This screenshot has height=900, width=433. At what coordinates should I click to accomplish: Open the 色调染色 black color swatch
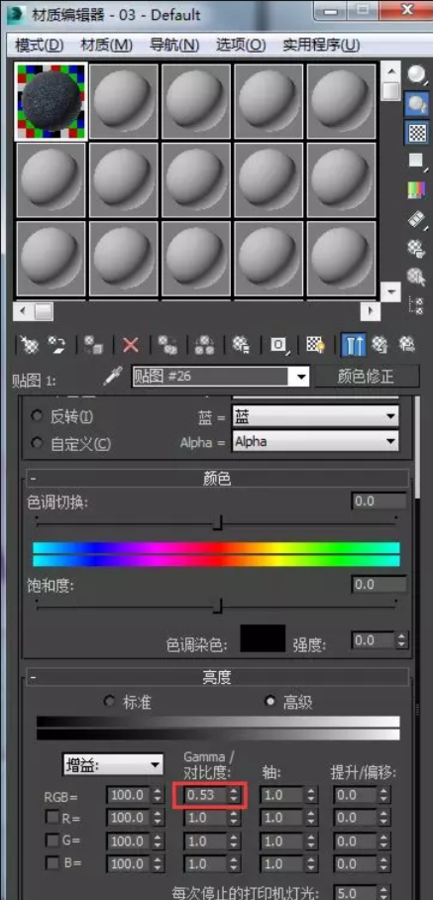262,638
